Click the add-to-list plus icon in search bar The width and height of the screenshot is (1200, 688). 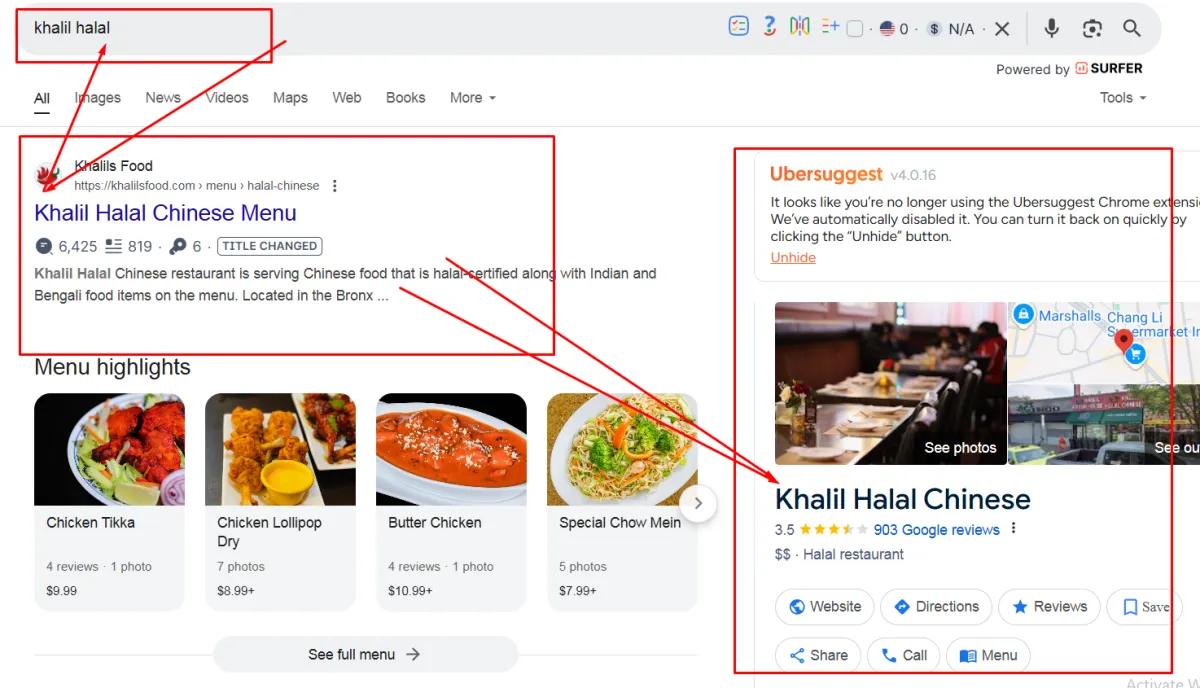[830, 28]
